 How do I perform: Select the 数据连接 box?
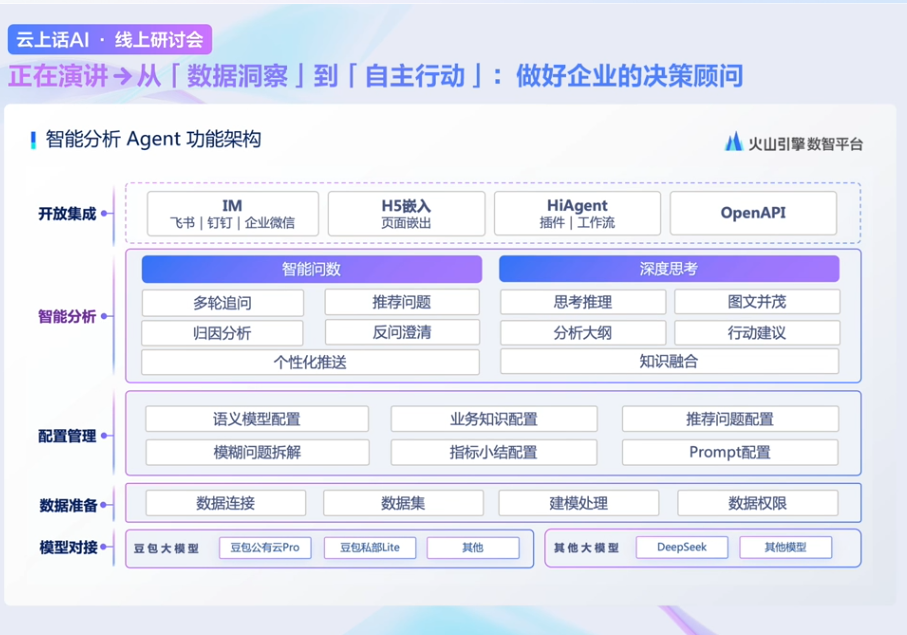226,503
